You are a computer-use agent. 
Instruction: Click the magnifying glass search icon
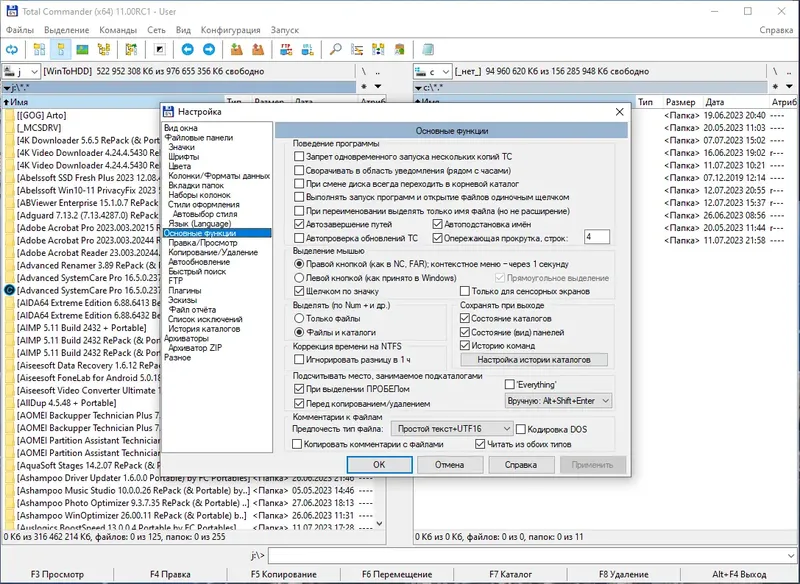(x=335, y=49)
